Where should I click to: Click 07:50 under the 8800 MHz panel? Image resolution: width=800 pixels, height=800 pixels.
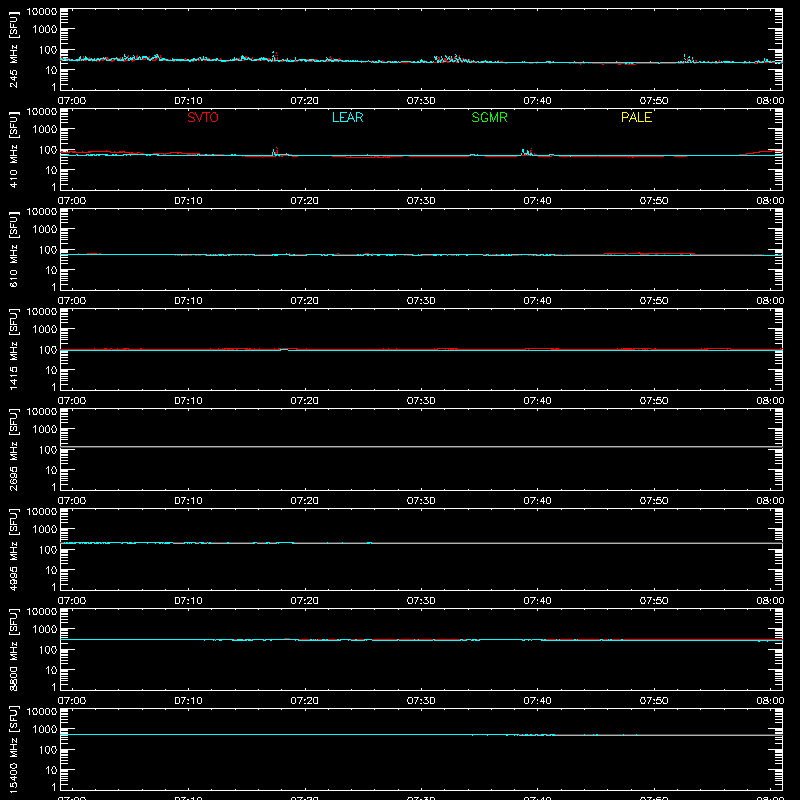(x=654, y=701)
